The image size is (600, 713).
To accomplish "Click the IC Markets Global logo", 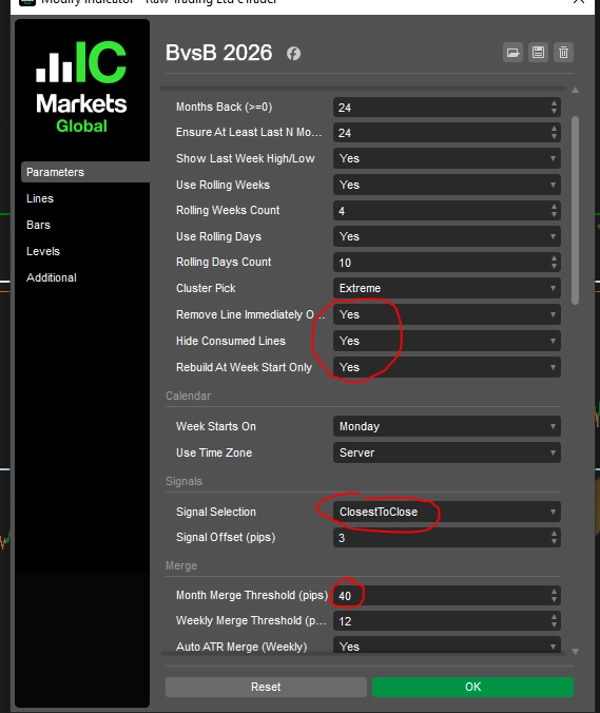I will (82, 87).
